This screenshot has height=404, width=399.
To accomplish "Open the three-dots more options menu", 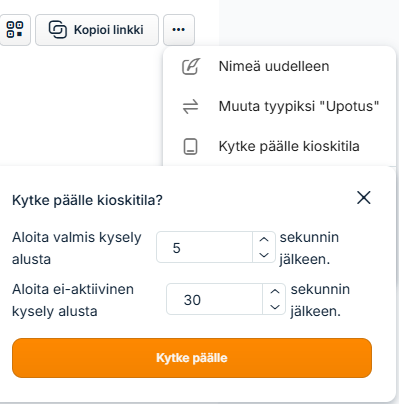I will pyautogui.click(x=179, y=30).
